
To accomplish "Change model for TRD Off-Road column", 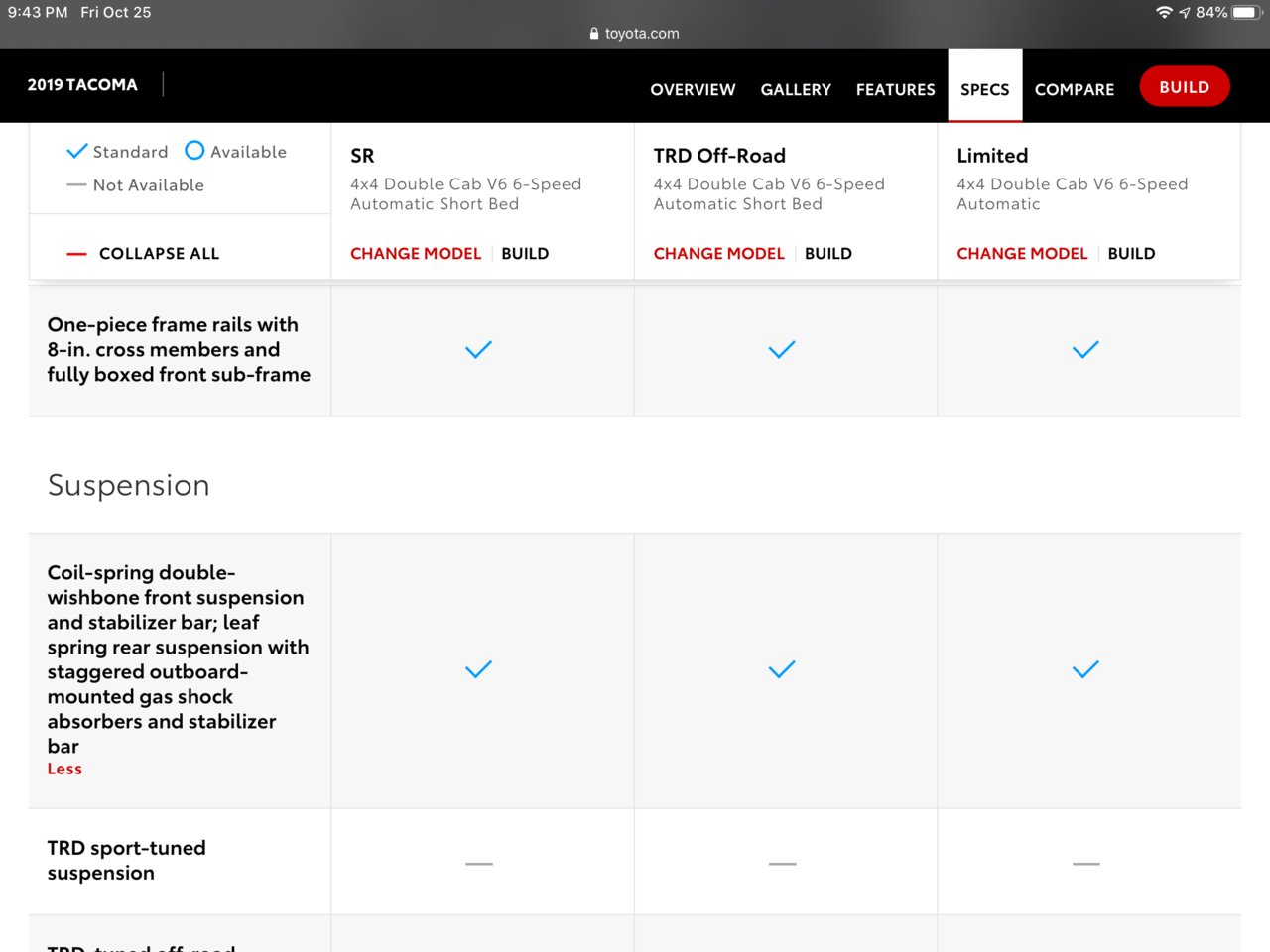I will click(x=718, y=253).
